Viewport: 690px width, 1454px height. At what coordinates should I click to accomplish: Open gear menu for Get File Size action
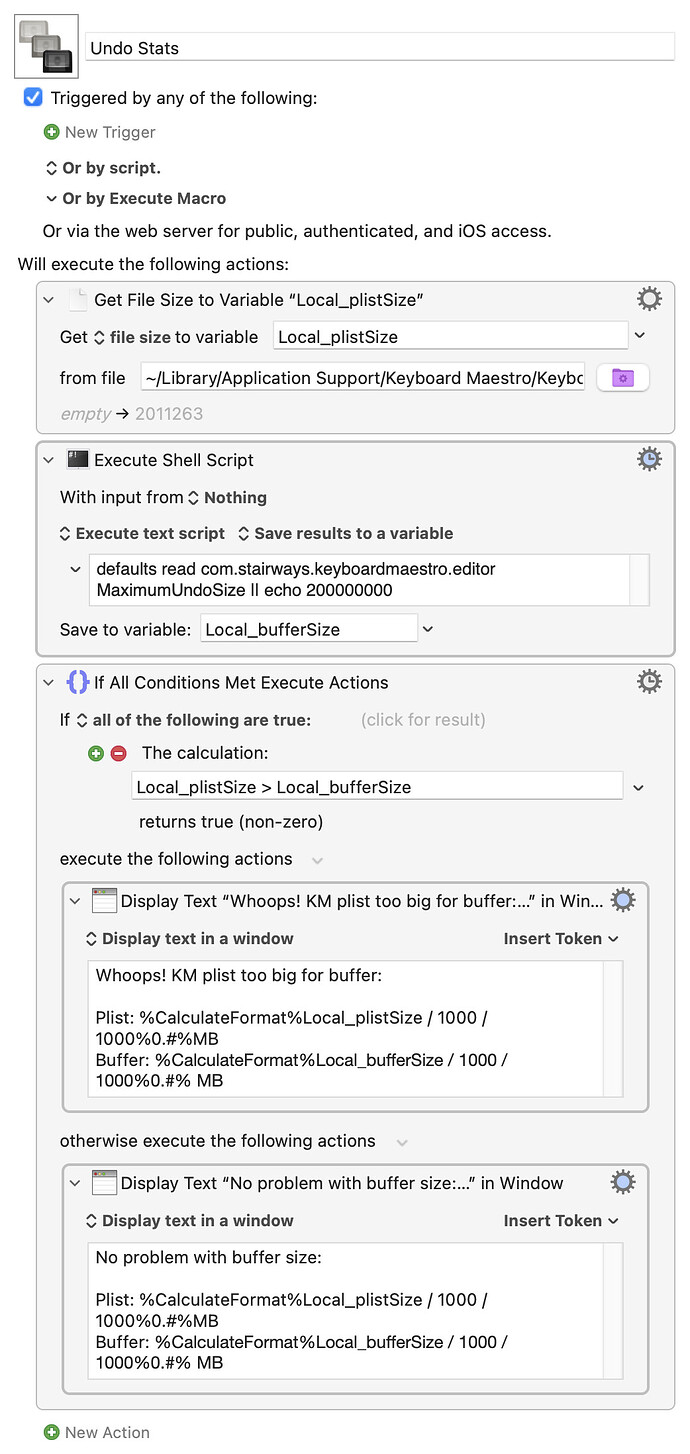pyautogui.click(x=649, y=298)
